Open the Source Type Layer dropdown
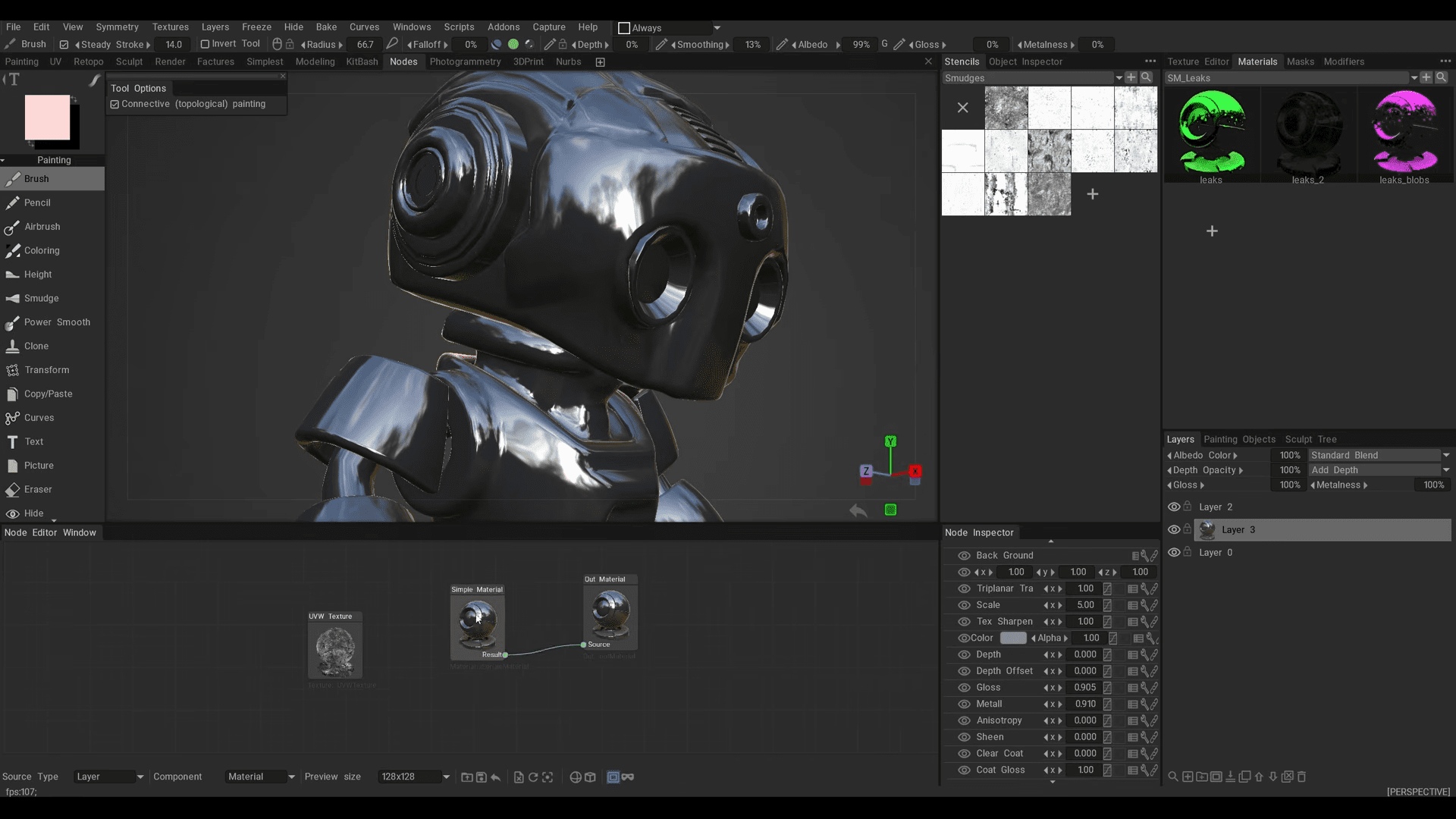Screen dimensions: 1456x819 point(108,777)
